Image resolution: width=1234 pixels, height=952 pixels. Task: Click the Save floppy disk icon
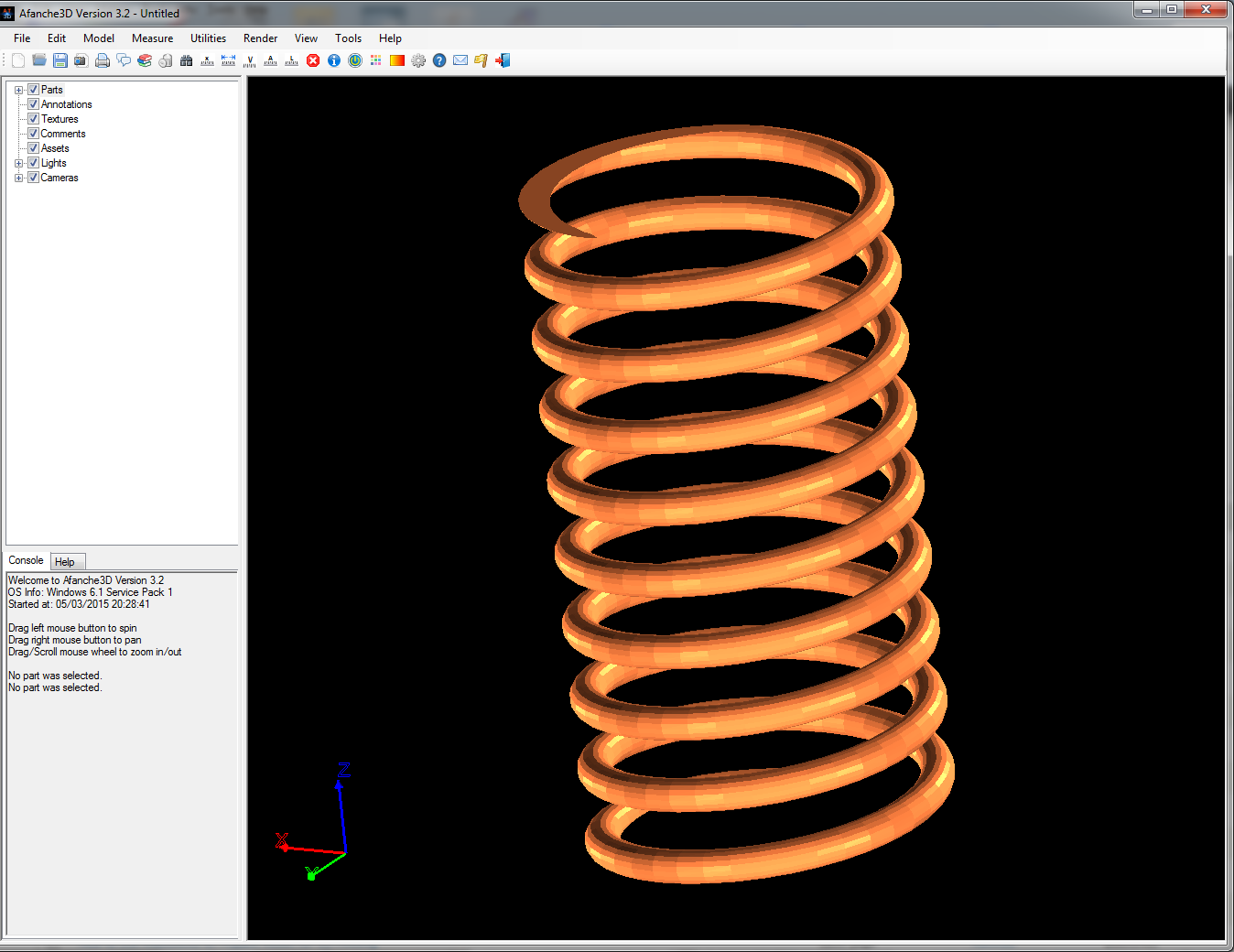[x=60, y=60]
